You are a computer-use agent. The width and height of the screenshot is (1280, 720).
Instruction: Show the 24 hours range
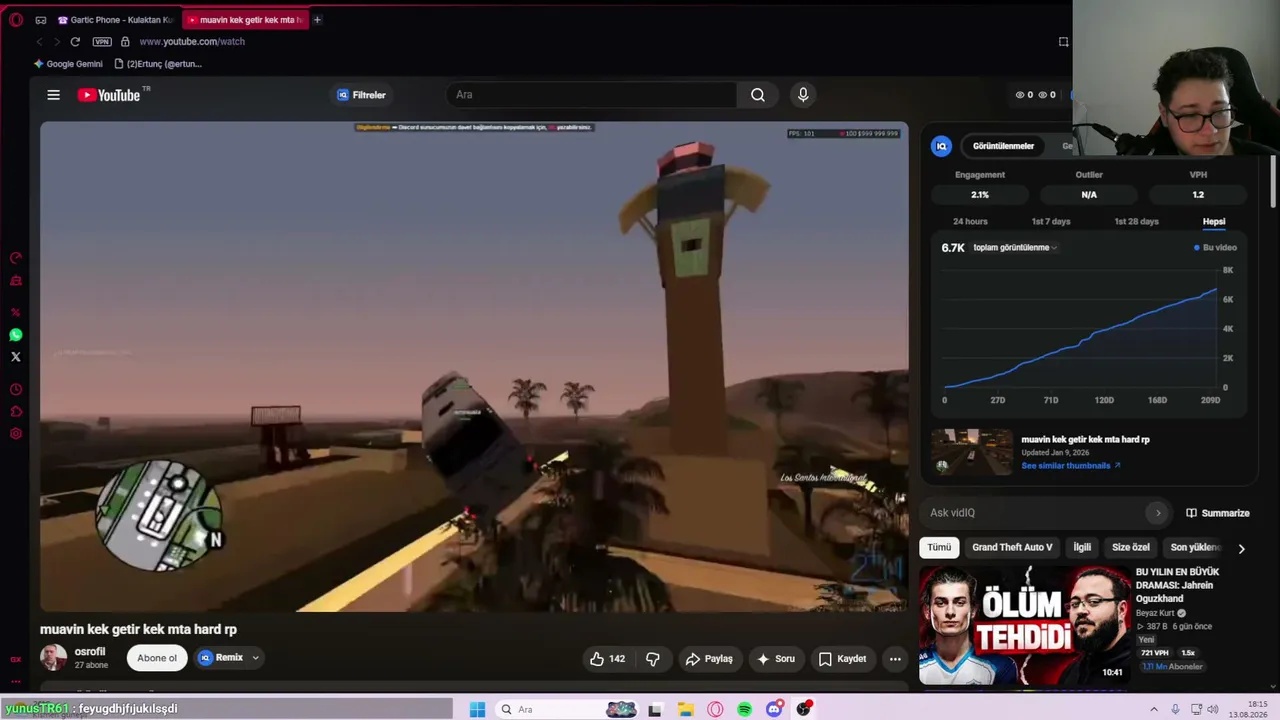click(x=970, y=221)
